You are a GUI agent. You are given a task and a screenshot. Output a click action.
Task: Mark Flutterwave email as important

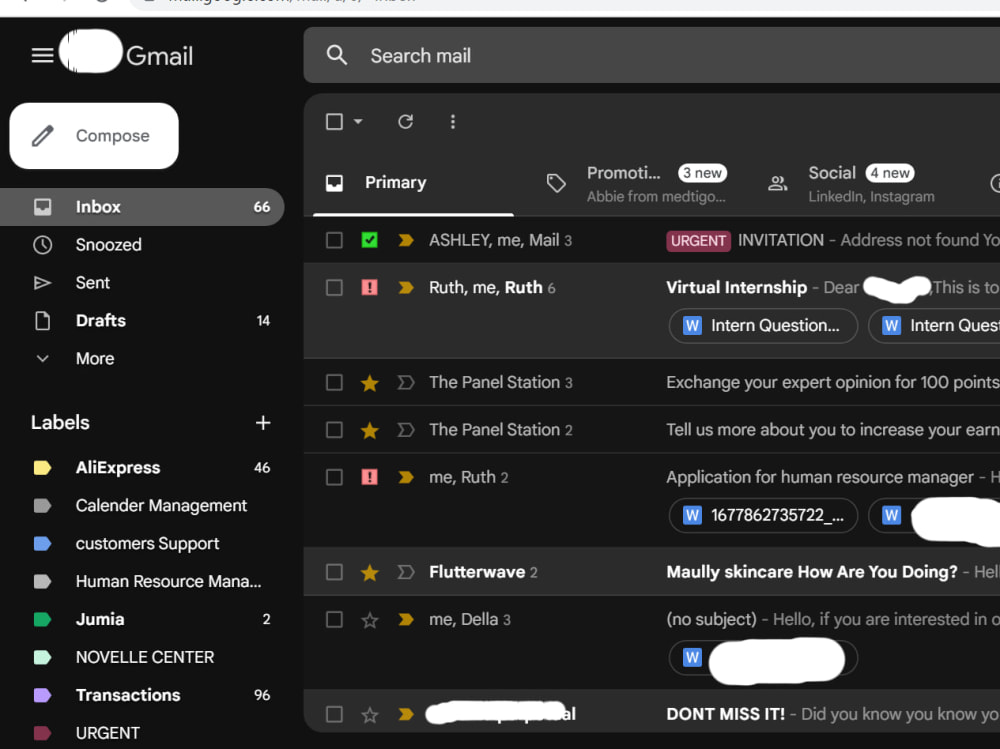[406, 572]
